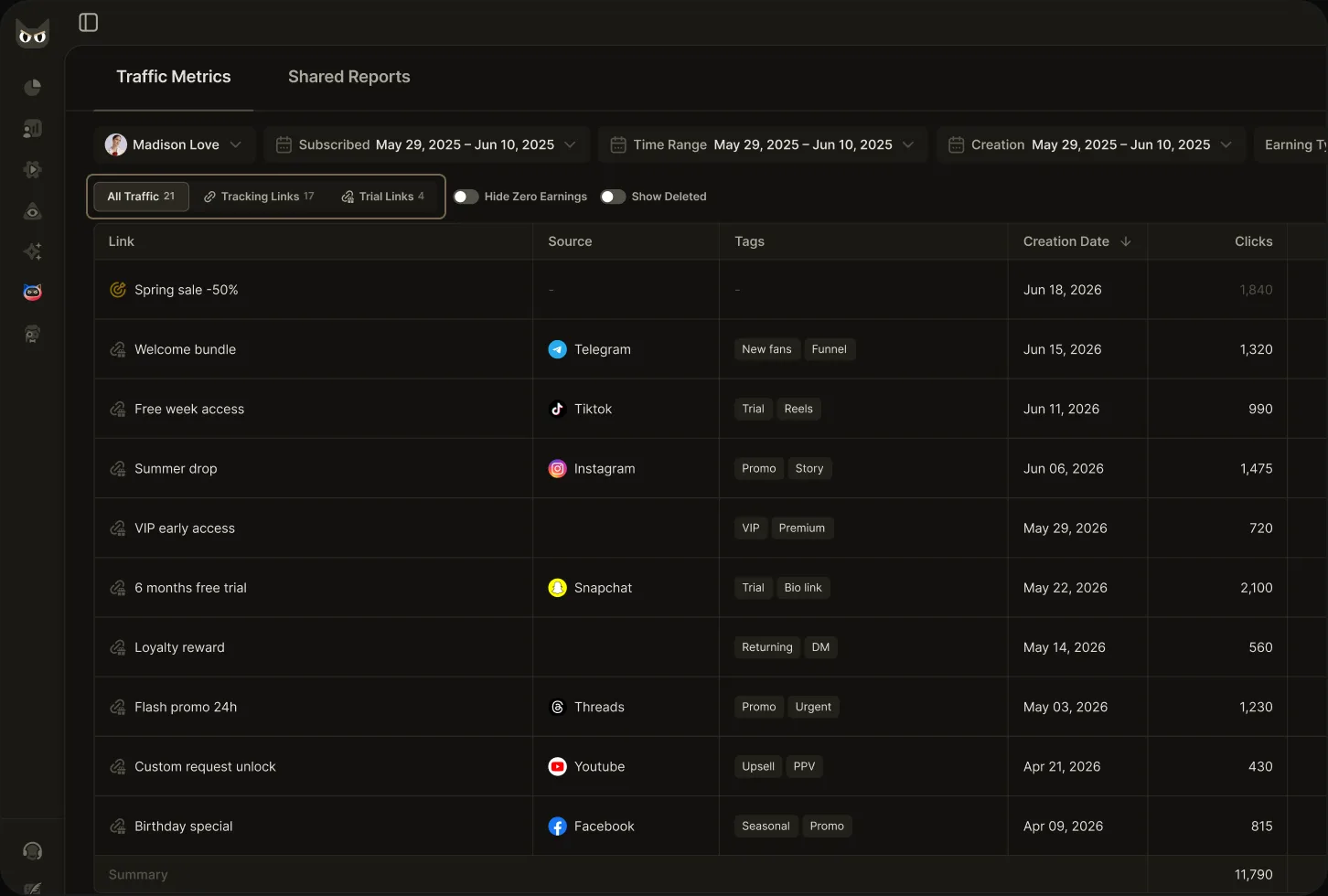Select the Trial Links filter tab
The width and height of the screenshot is (1328, 896).
coord(383,197)
